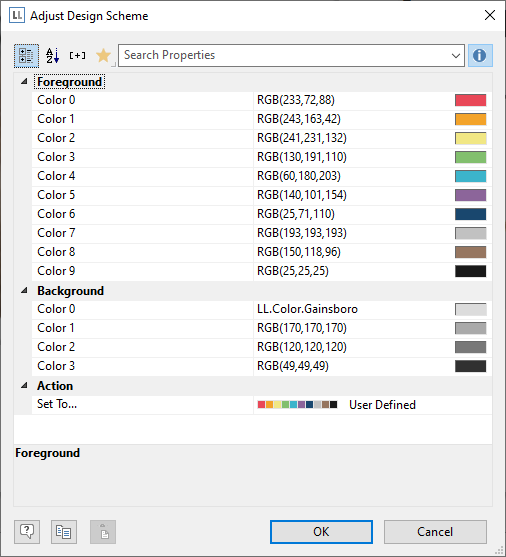Collapse the Foreground section
Screen dimensions: 506x557
point(24,82)
